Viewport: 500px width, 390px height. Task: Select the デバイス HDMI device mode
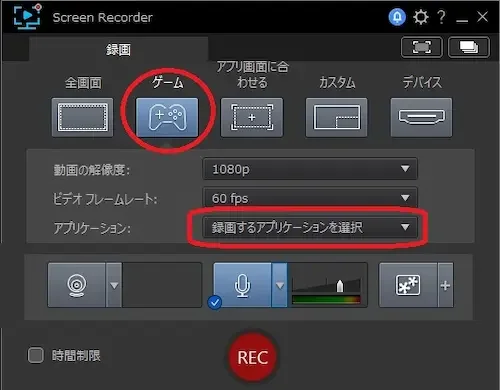(421, 117)
